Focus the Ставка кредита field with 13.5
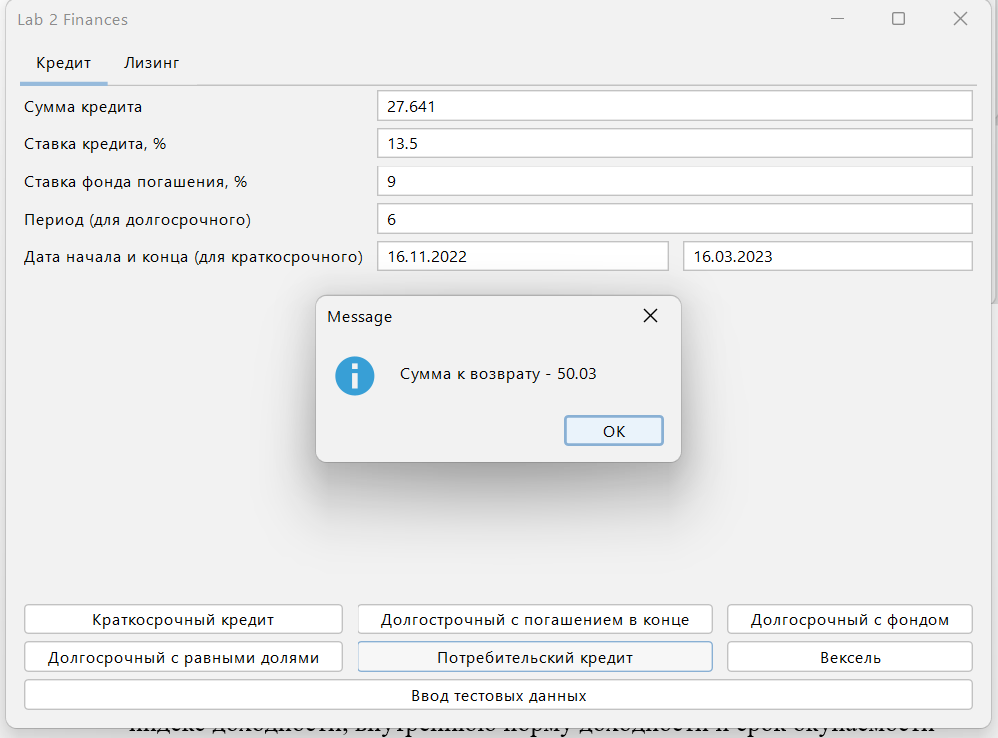This screenshot has height=738, width=998. tap(675, 143)
